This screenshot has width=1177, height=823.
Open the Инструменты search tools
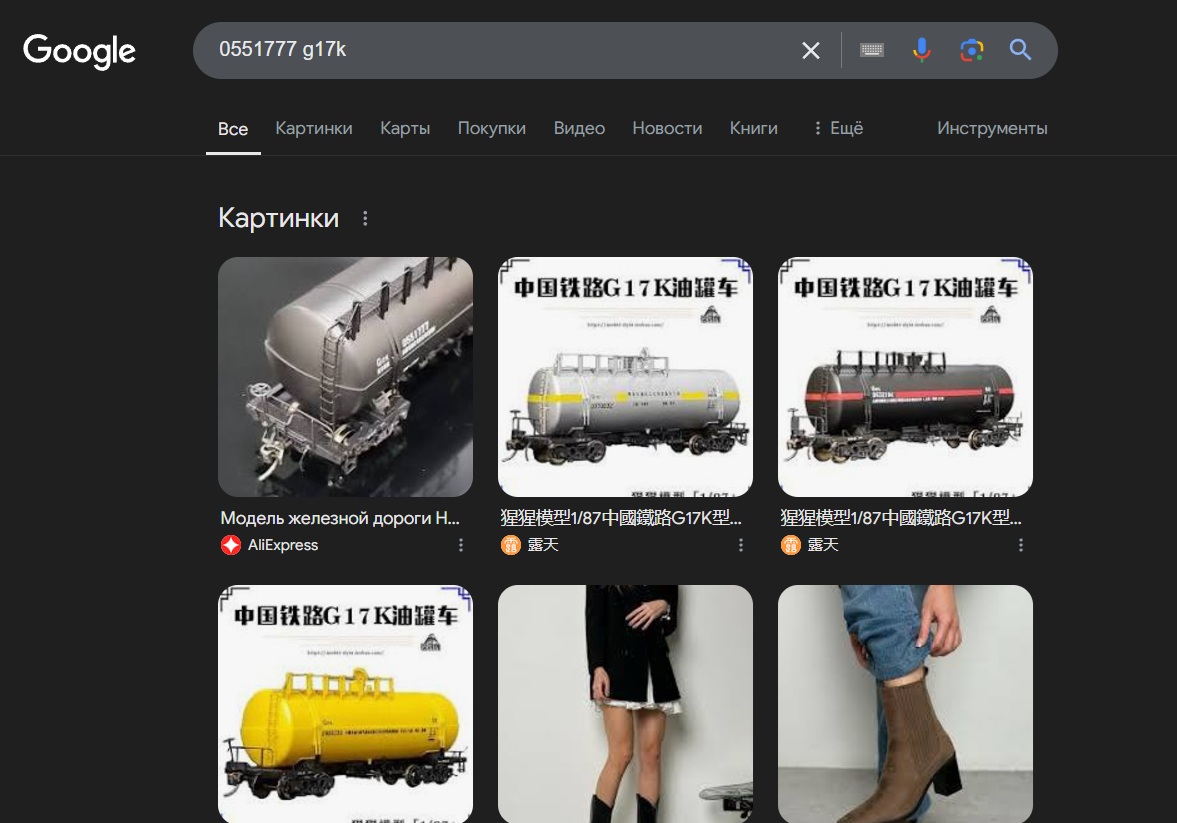991,128
